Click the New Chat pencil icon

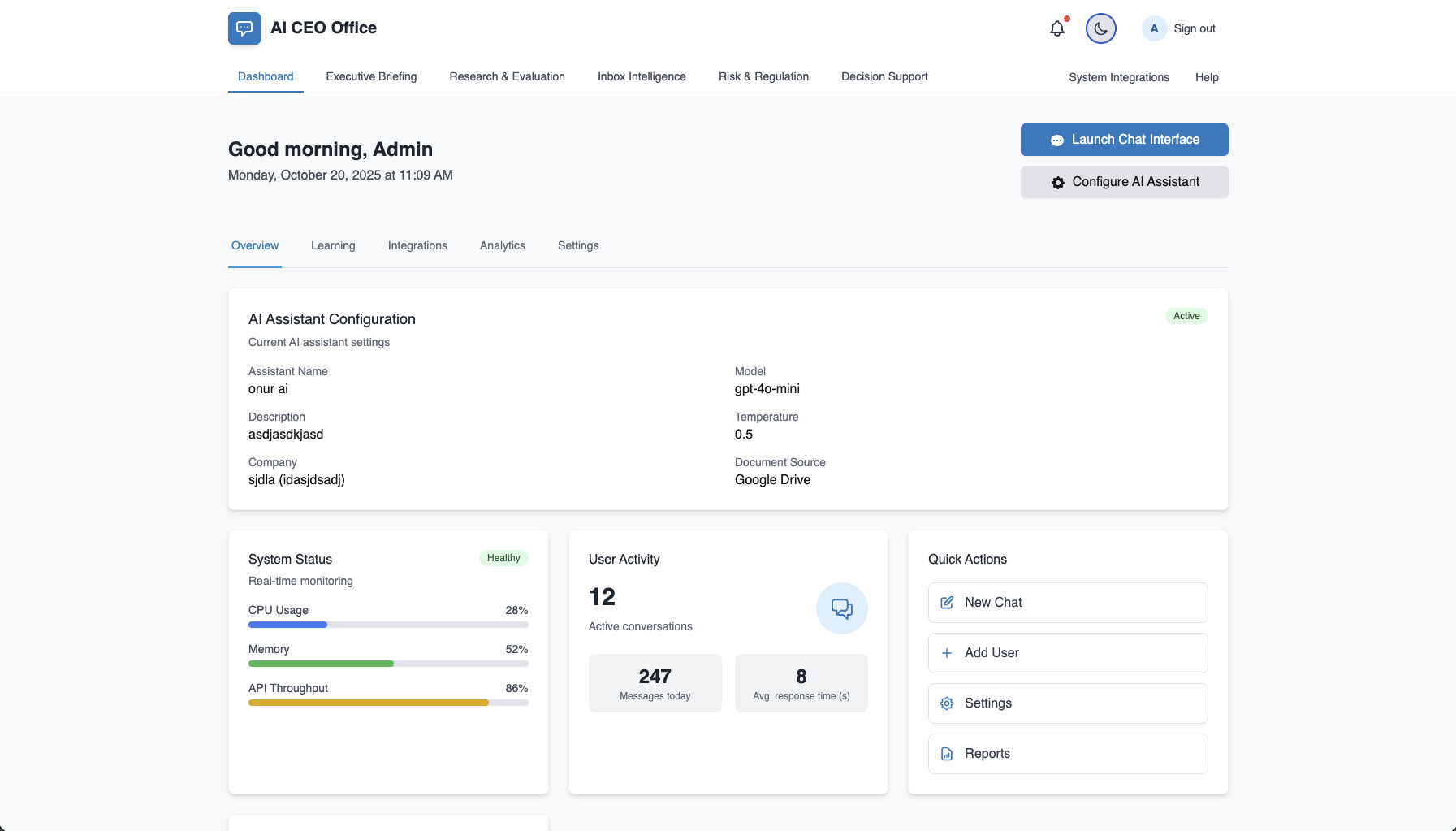pyautogui.click(x=946, y=602)
